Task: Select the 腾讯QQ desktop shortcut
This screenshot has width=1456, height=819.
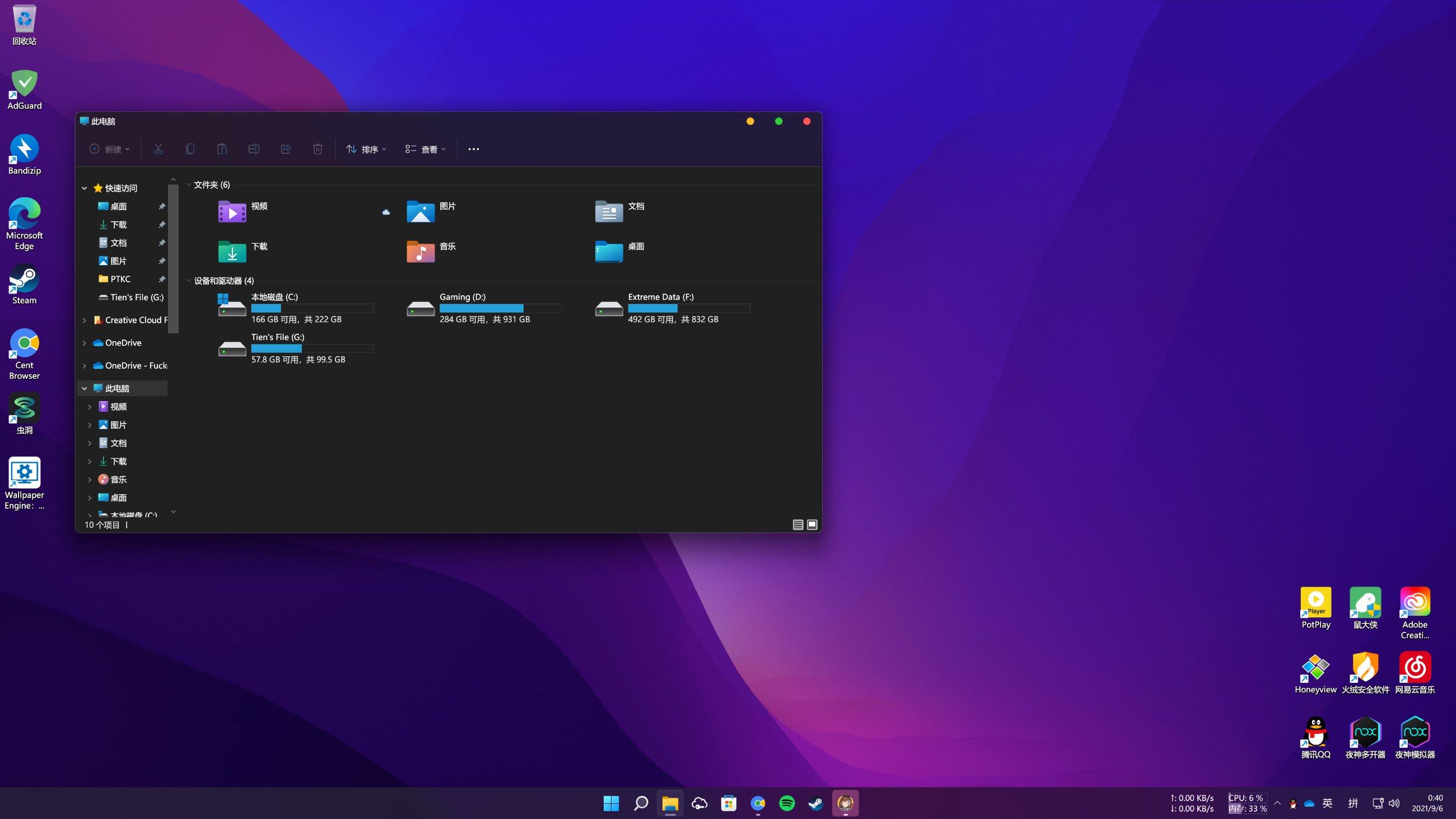Action: point(1315,738)
